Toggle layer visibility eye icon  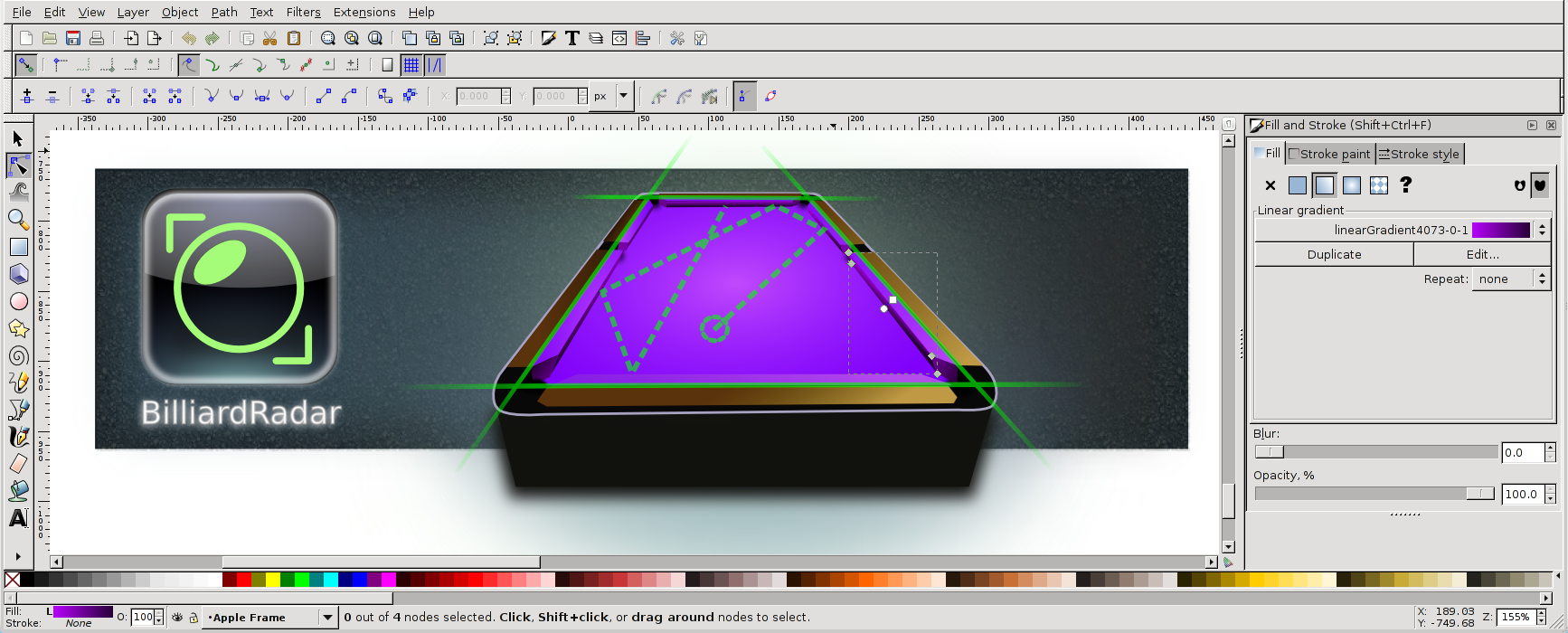(x=177, y=618)
